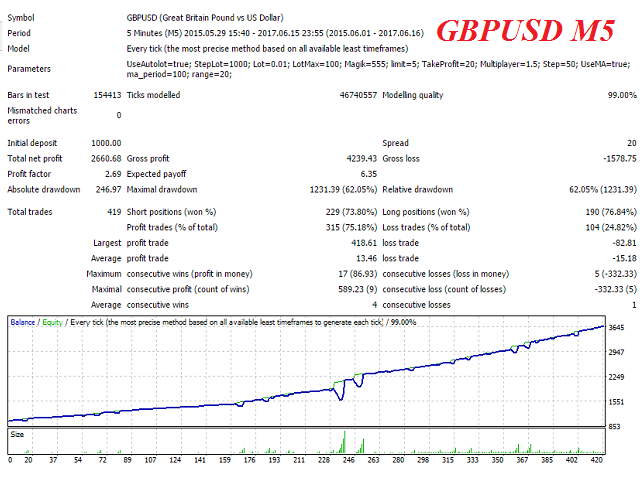Click Total net profit value 2660.68
This screenshot has height=480, width=640.
coord(106,158)
